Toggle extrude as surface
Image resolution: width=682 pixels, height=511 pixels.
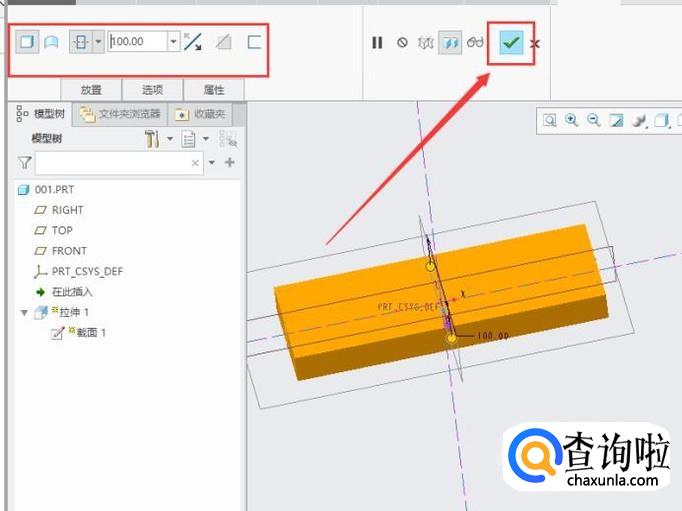(x=50, y=42)
